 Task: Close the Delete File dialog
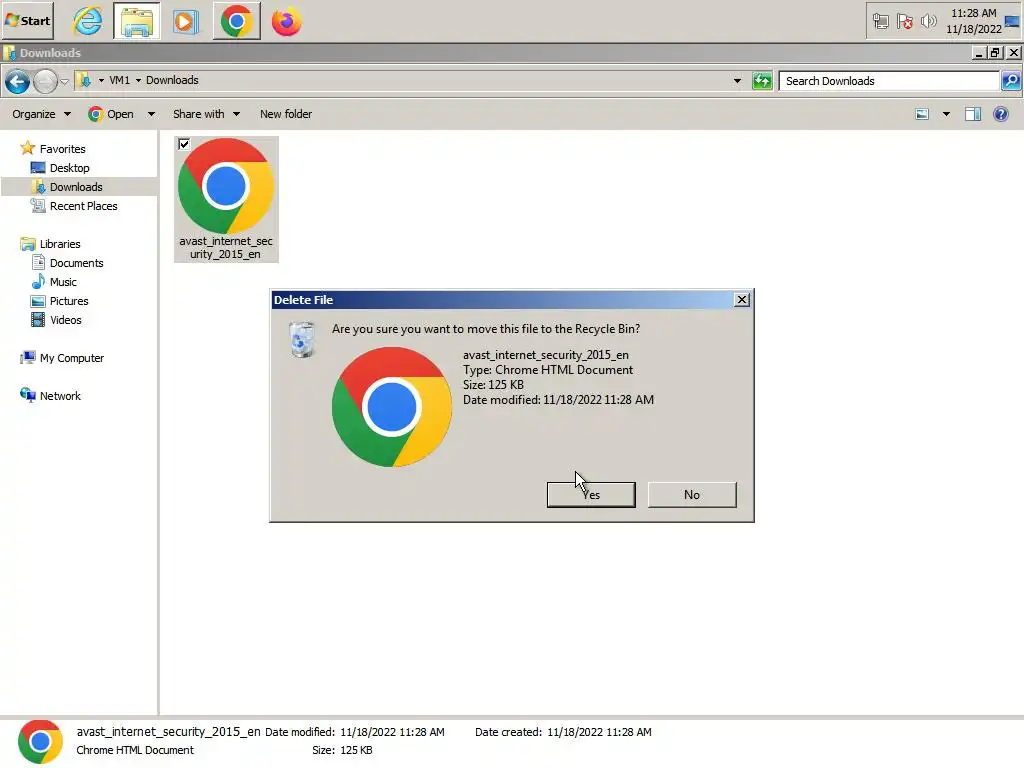(x=742, y=300)
